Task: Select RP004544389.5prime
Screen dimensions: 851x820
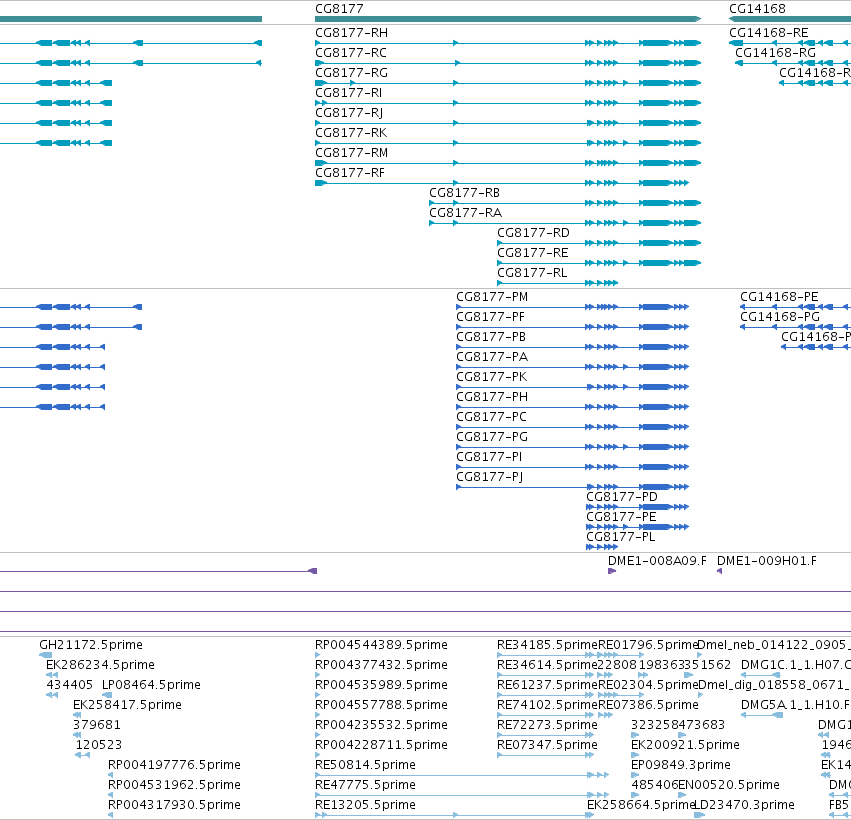Action: click(381, 645)
